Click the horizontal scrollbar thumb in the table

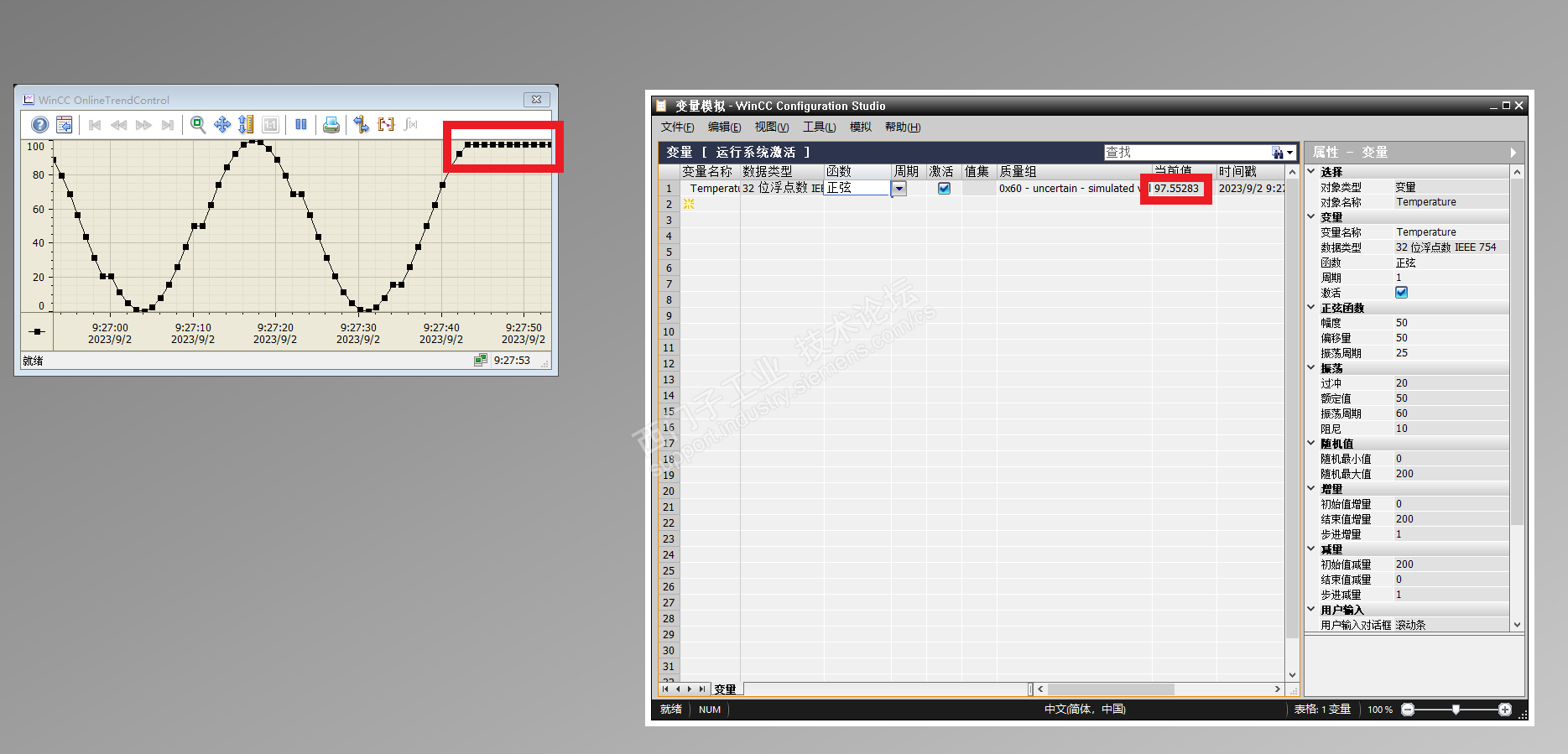click(x=1110, y=689)
